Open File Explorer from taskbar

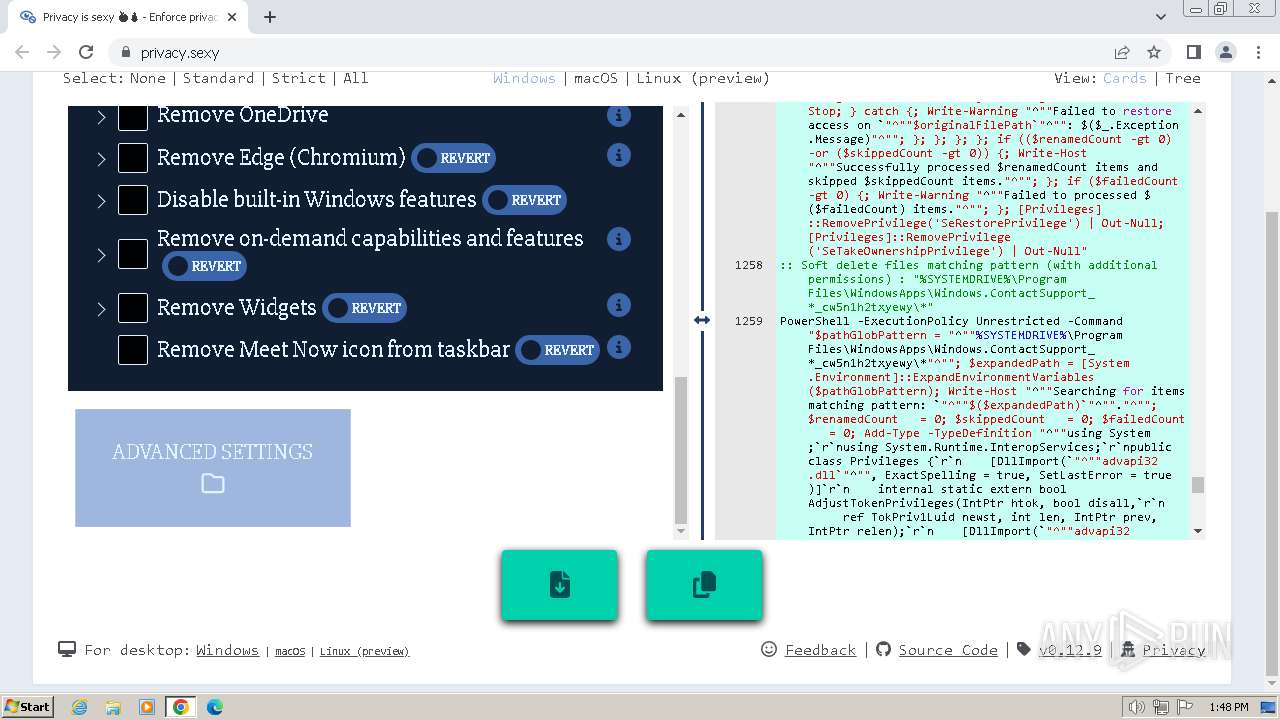point(113,707)
